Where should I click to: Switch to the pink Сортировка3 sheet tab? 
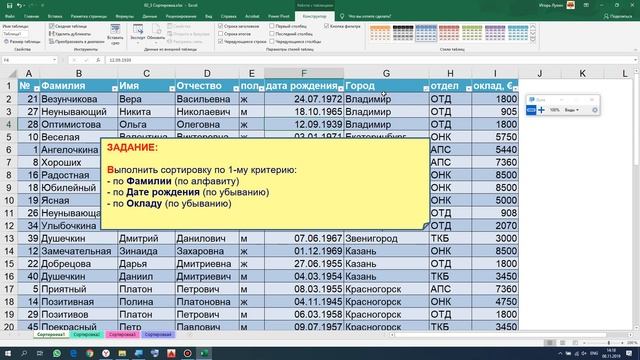122,335
